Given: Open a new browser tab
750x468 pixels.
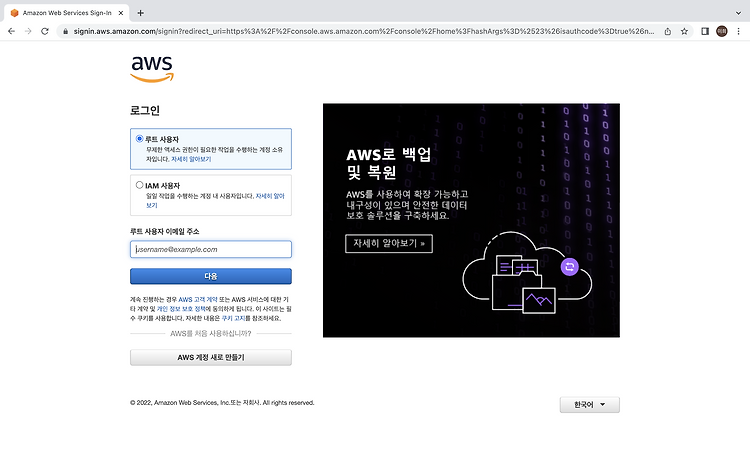Looking at the screenshot, I should [x=140, y=13].
